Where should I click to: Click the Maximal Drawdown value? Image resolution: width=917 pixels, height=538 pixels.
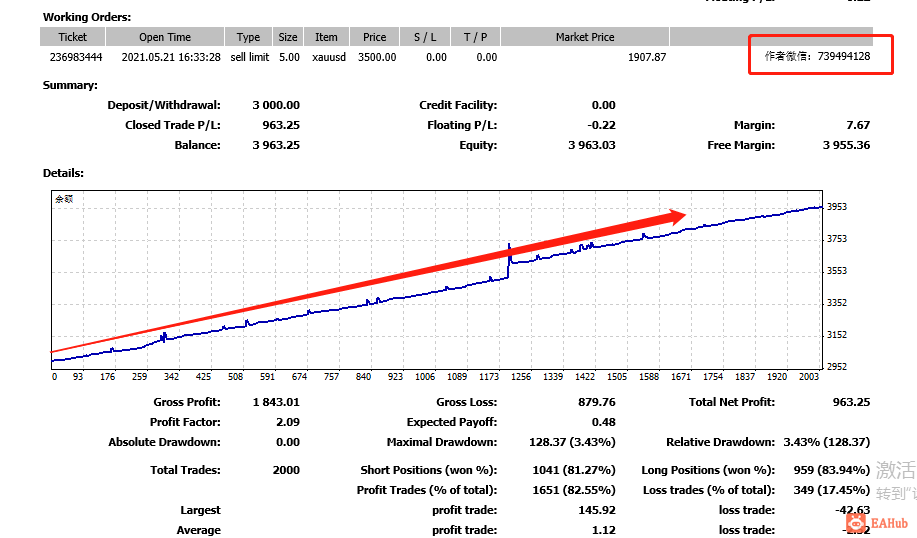[x=572, y=442]
